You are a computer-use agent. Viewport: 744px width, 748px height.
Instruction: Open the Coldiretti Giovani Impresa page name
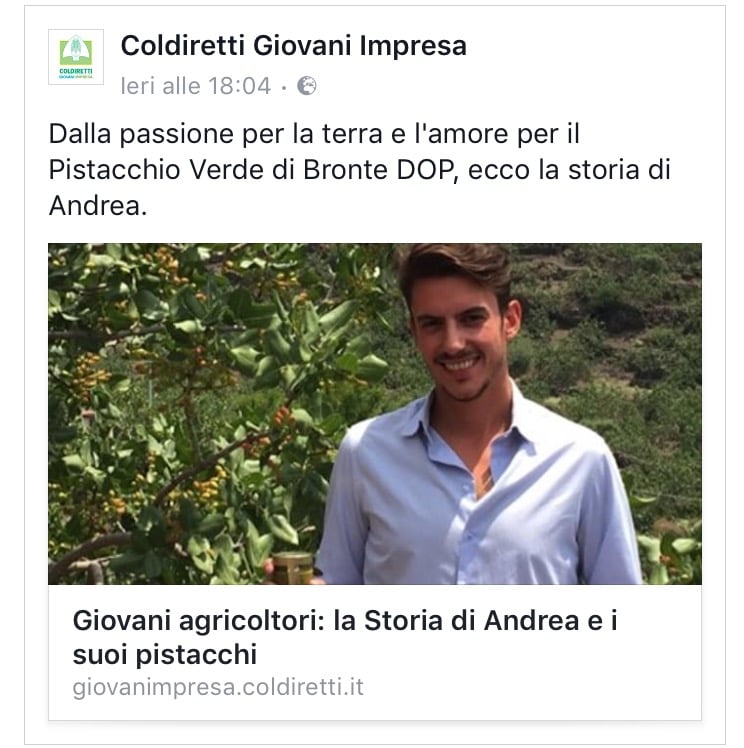pos(293,46)
